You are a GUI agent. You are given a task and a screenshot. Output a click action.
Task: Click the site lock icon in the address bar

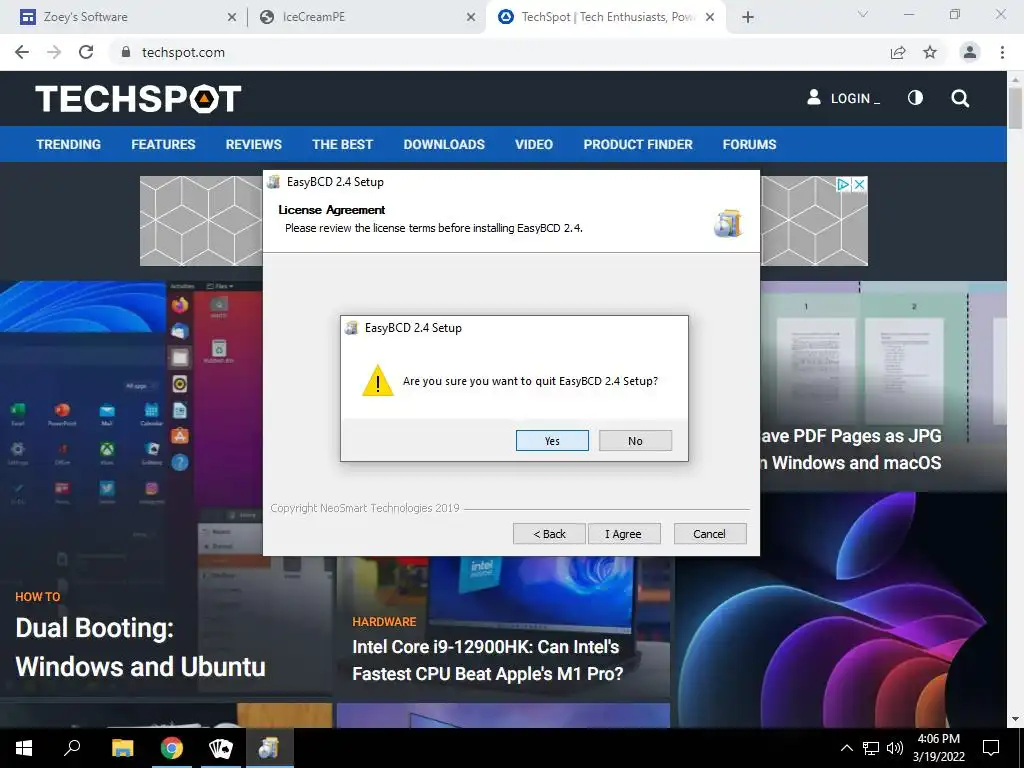pos(126,52)
